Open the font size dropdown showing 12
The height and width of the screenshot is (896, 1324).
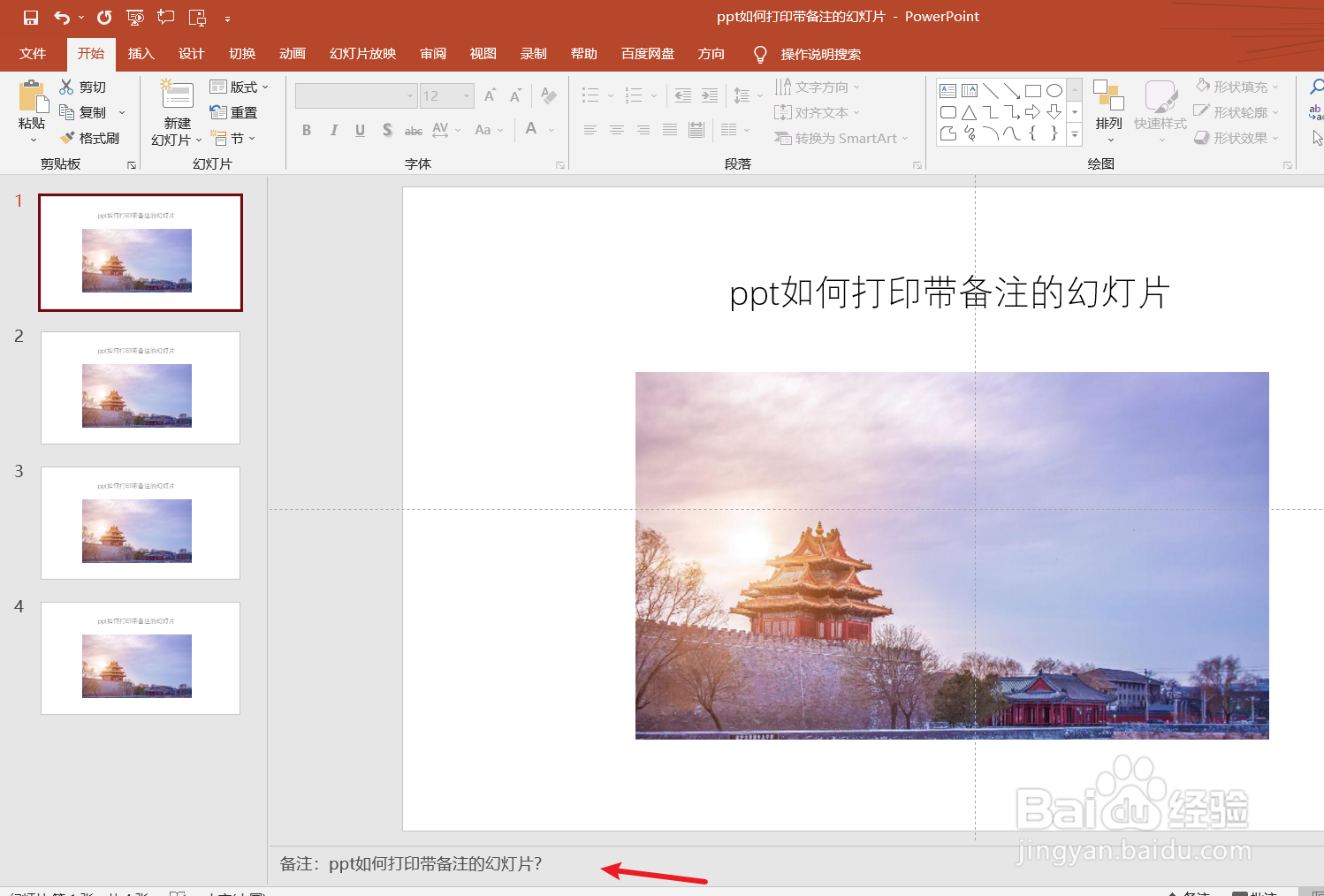[x=447, y=95]
